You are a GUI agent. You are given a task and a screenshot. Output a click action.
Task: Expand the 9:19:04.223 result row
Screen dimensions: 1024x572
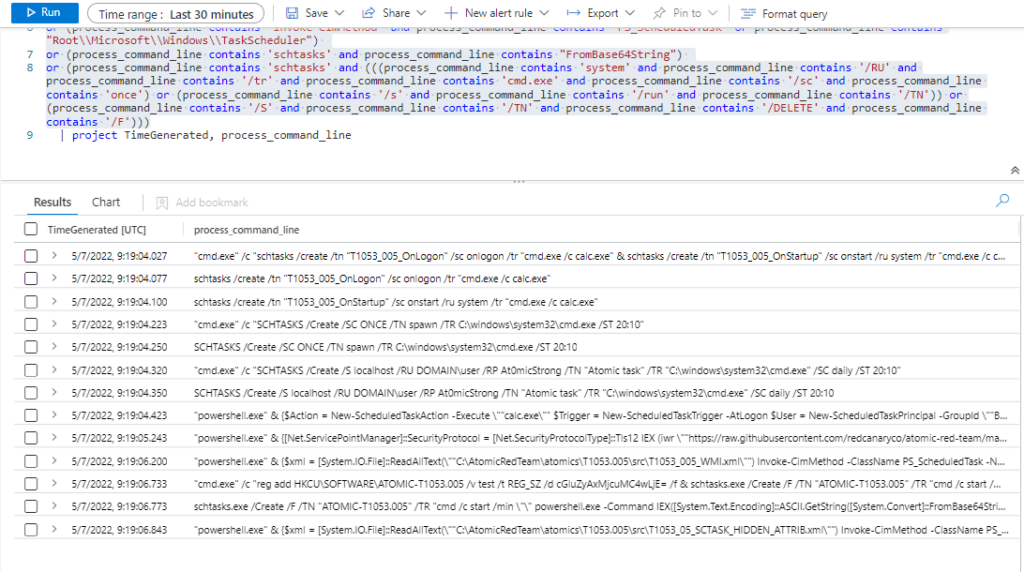(x=55, y=324)
